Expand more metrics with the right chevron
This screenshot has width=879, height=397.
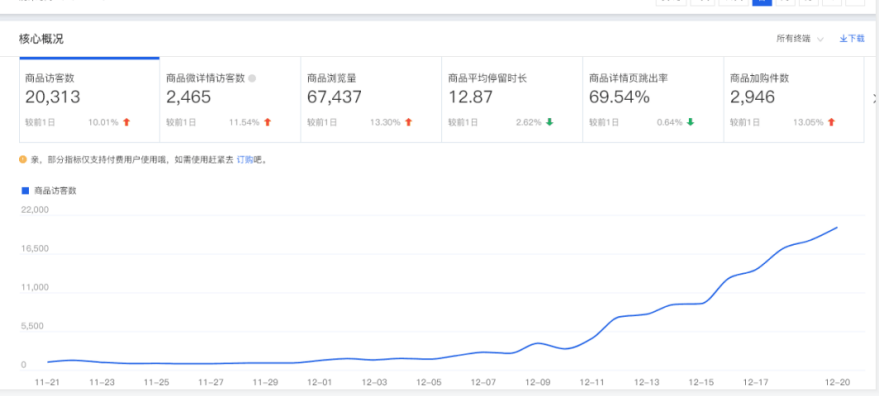pos(875,99)
